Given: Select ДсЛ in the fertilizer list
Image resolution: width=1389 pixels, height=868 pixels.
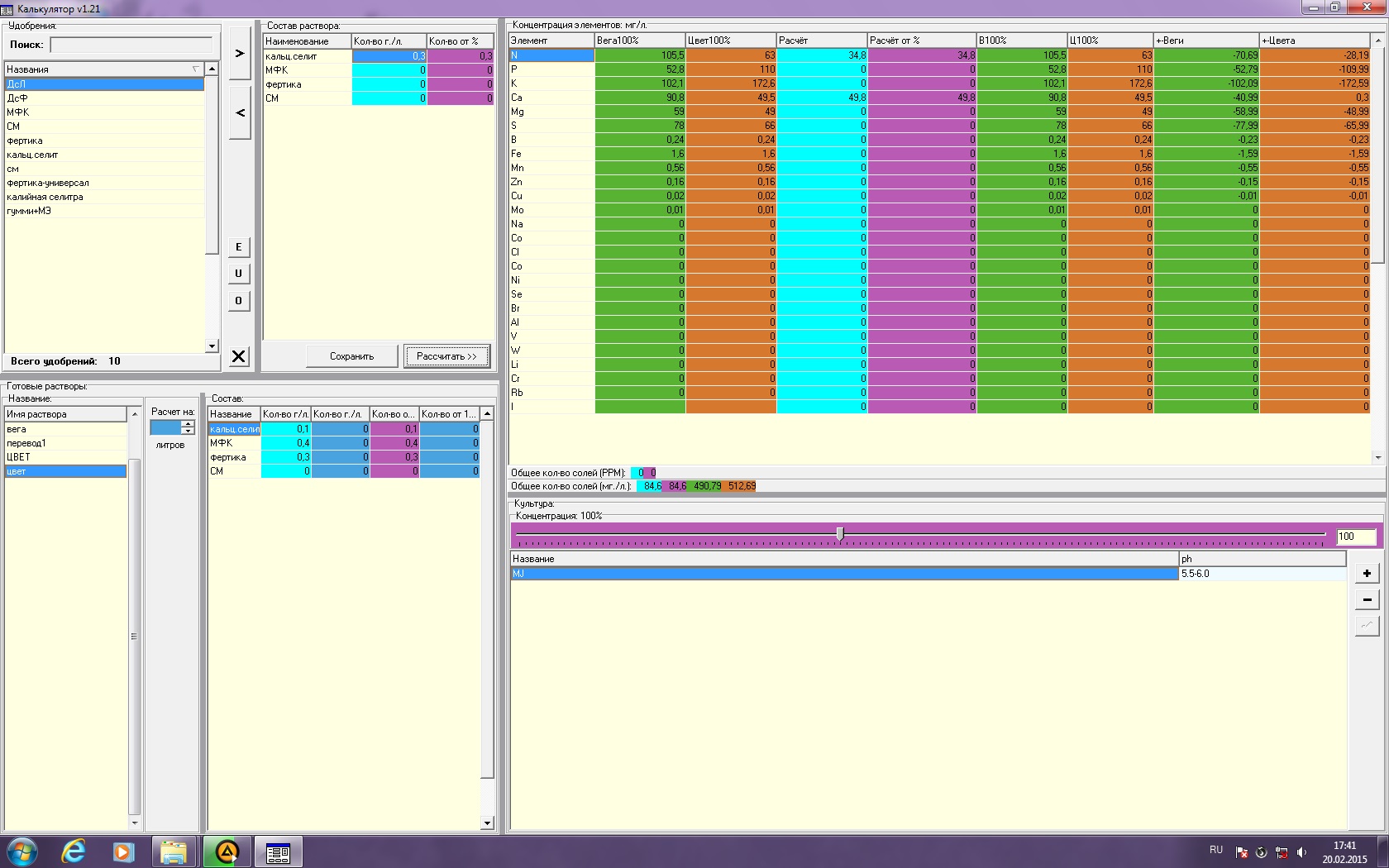Looking at the screenshot, I should tap(104, 83).
